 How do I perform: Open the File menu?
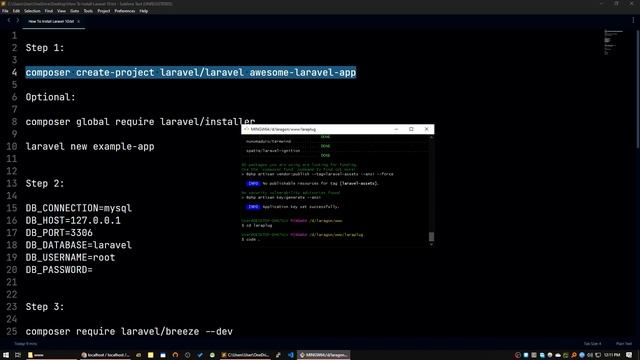click(x=5, y=11)
